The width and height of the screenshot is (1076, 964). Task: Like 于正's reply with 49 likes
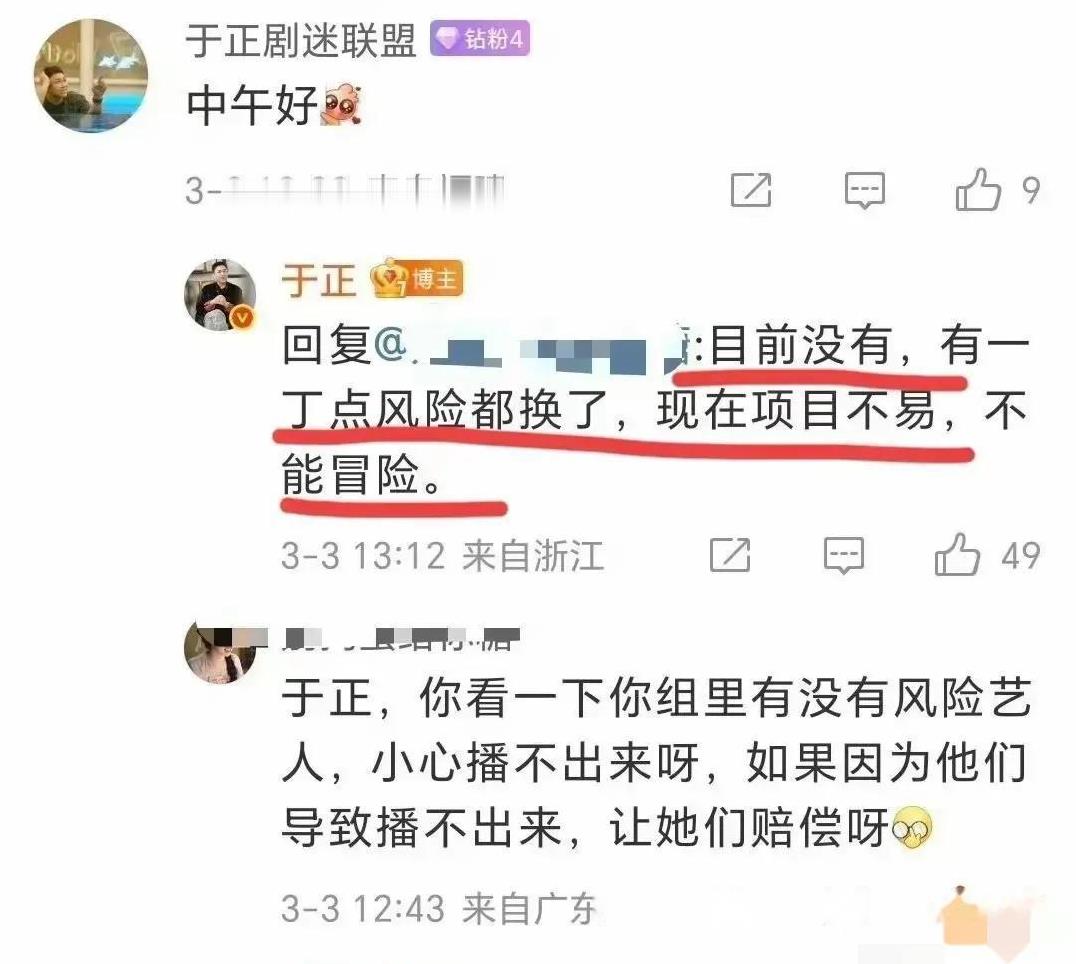click(957, 554)
